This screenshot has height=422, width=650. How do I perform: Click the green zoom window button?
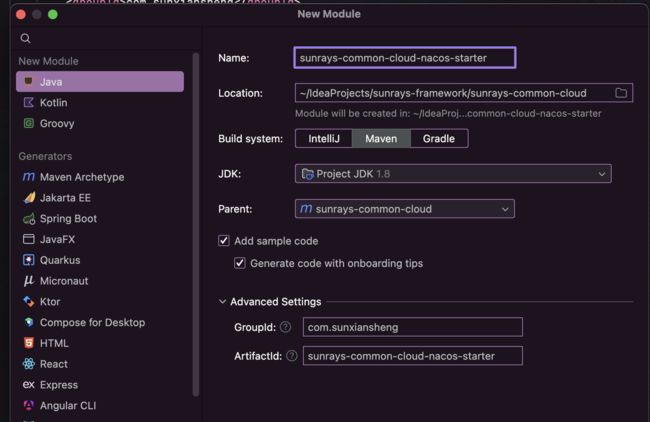point(53,15)
